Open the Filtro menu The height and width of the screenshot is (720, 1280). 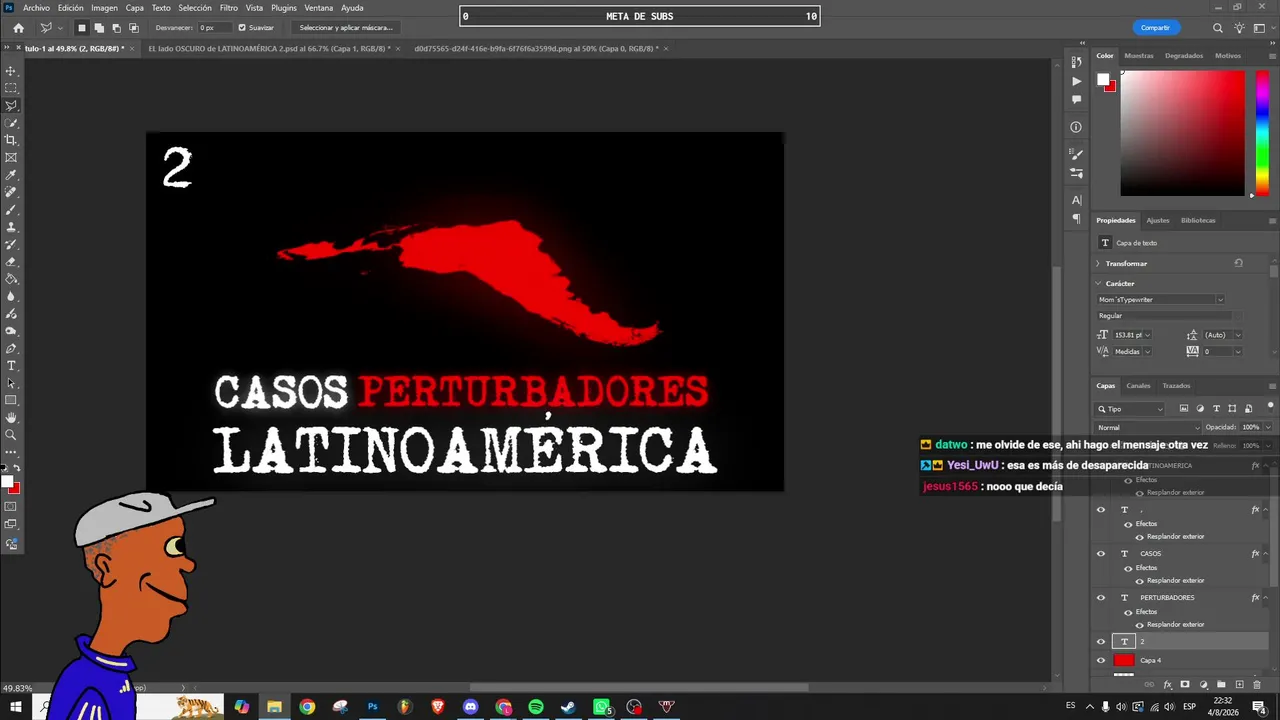(x=229, y=8)
